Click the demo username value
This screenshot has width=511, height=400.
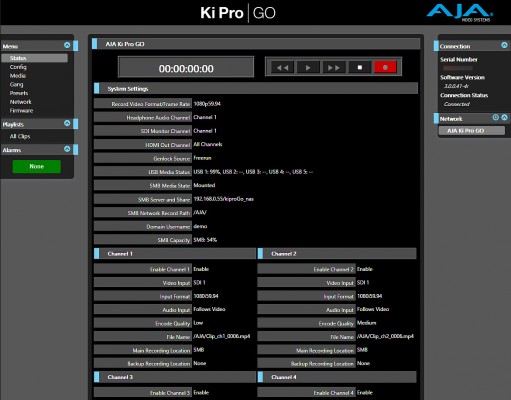(x=200, y=226)
